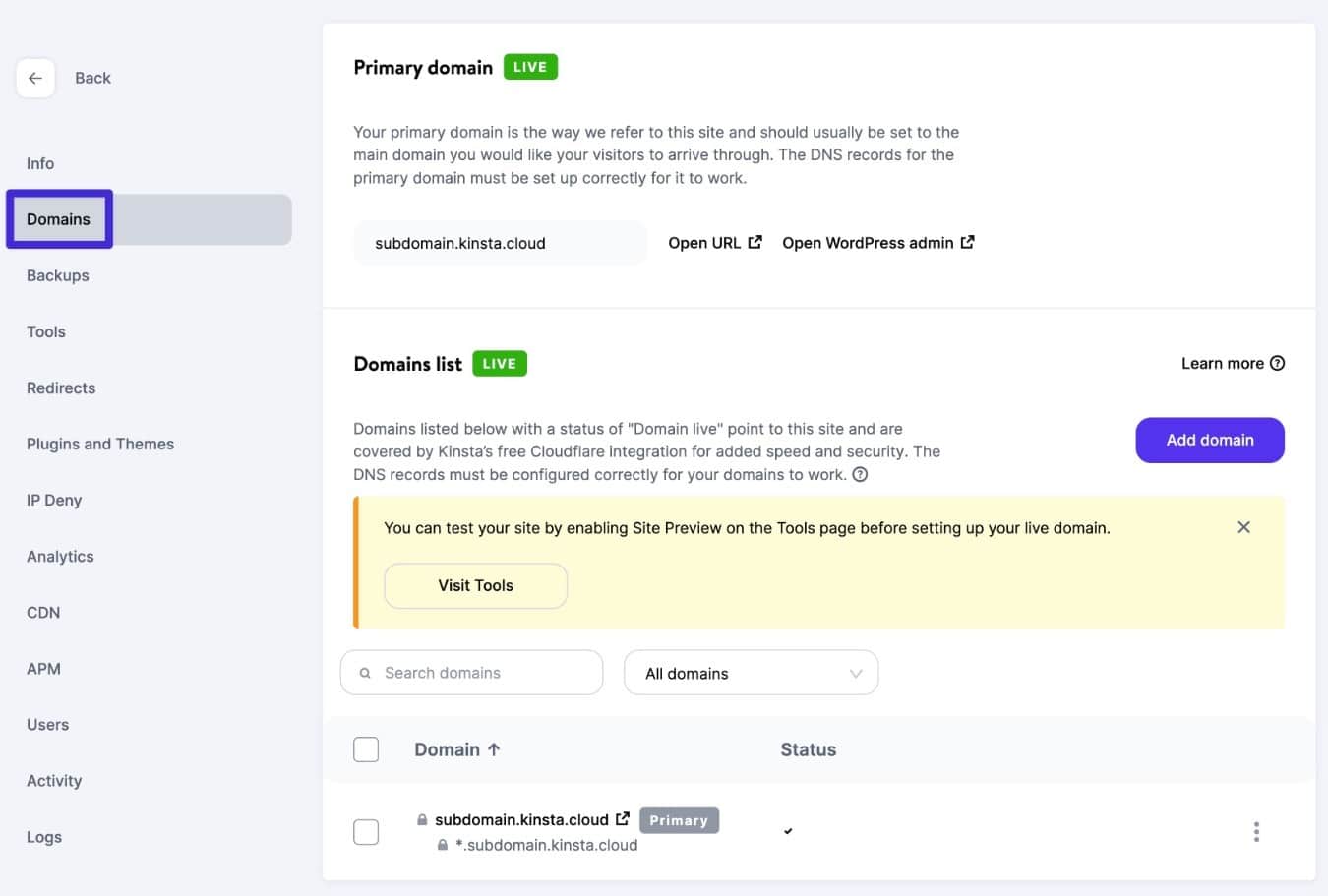Screen dimensions: 1328x896
Task: Click the search magnifier icon in Search domains
Action: point(365,672)
